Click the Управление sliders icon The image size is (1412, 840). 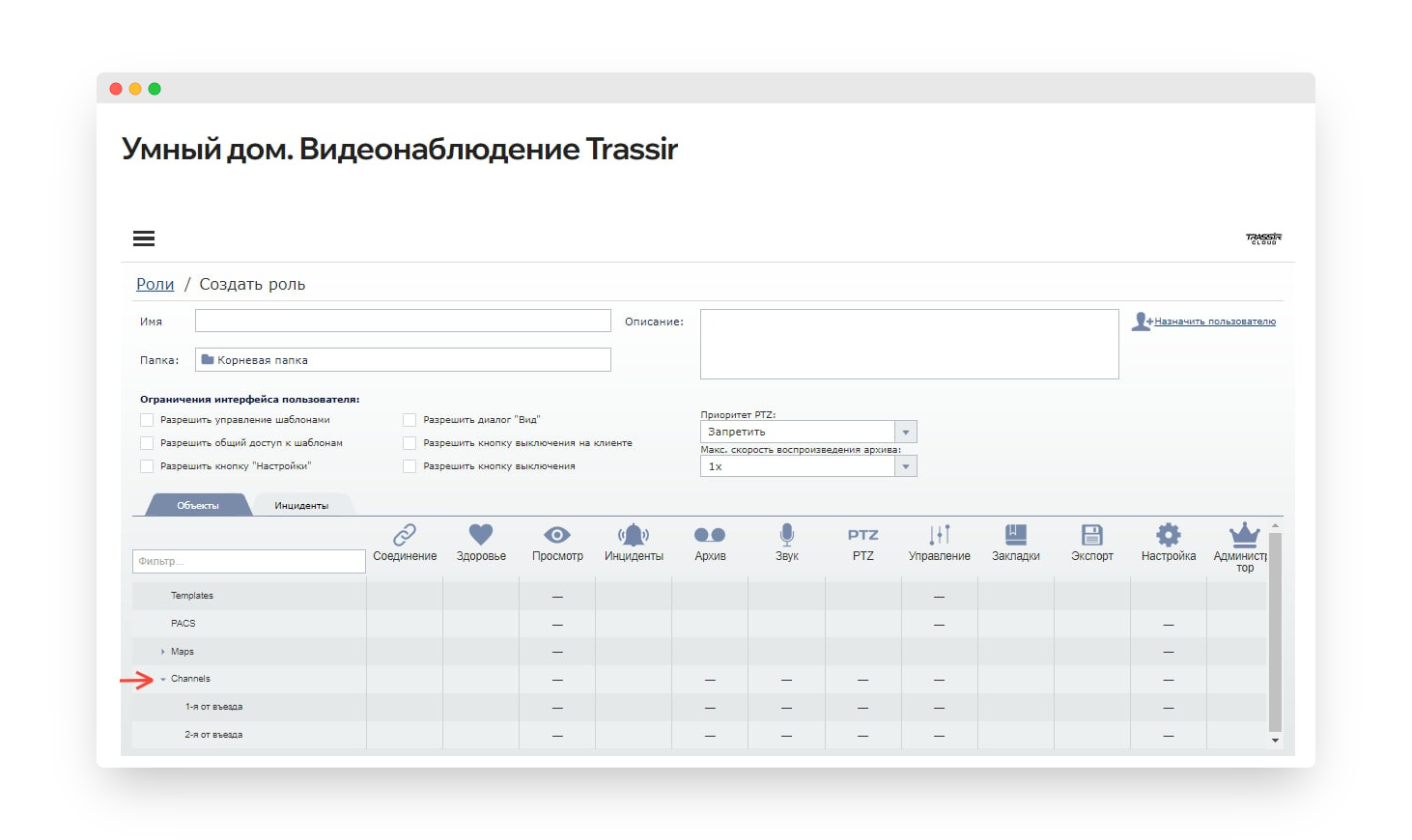[940, 535]
